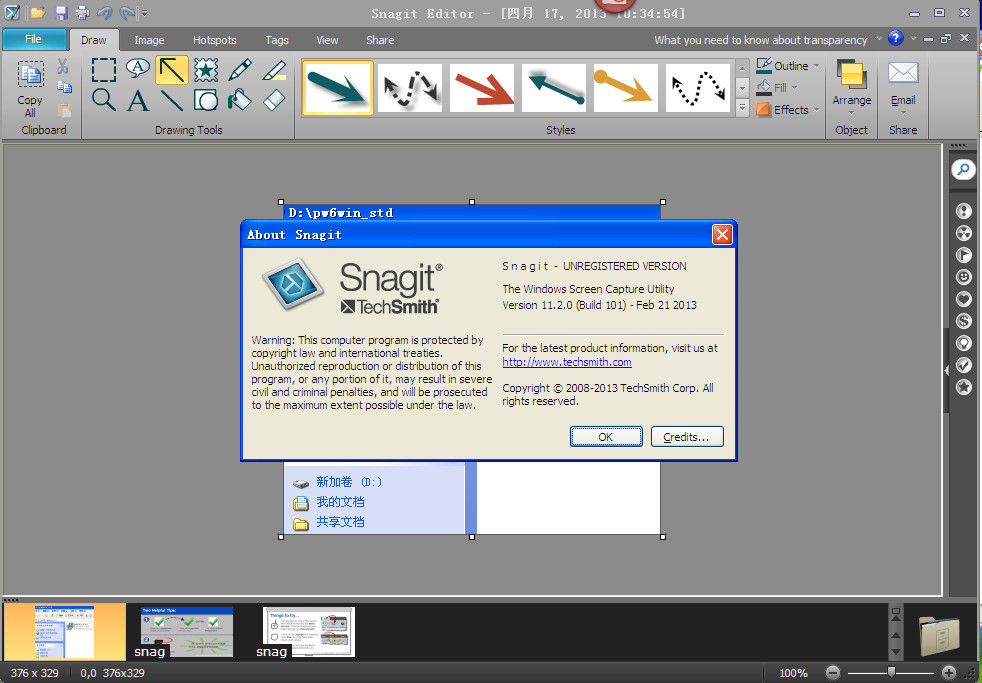
Task: Select the Pen tool in Drawing Tools
Action: pos(239,69)
